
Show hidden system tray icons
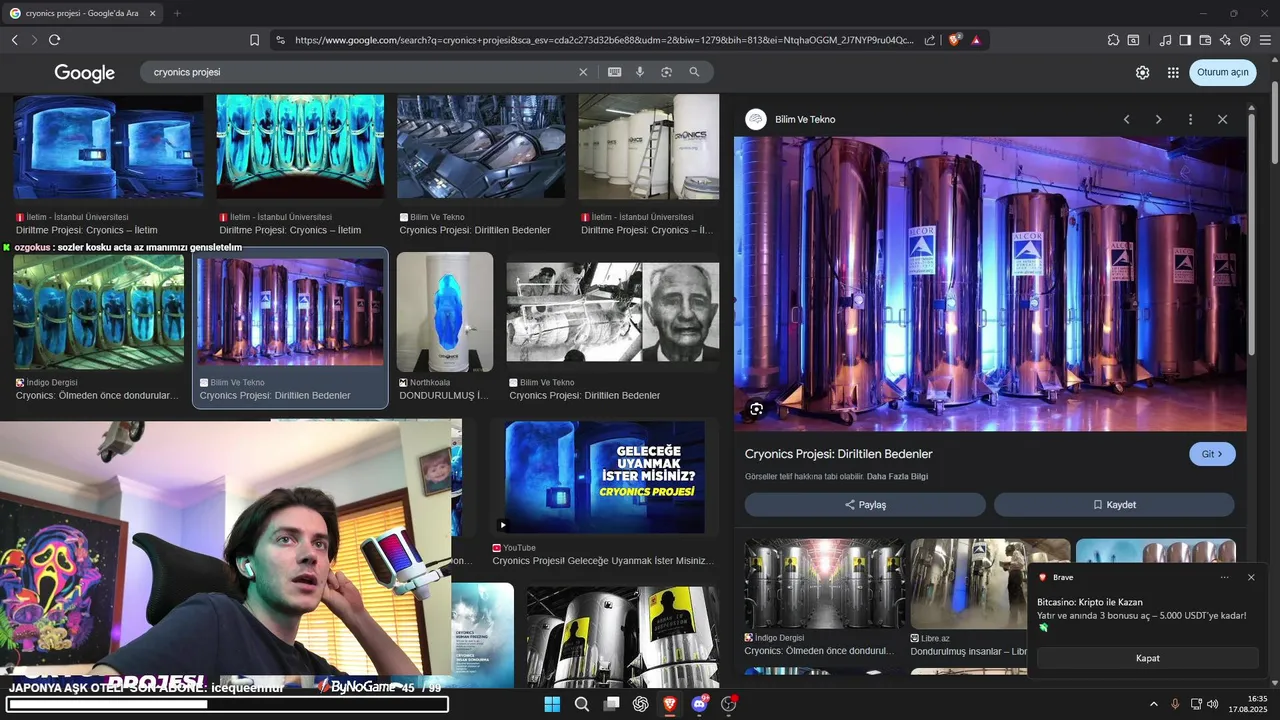click(x=1153, y=704)
